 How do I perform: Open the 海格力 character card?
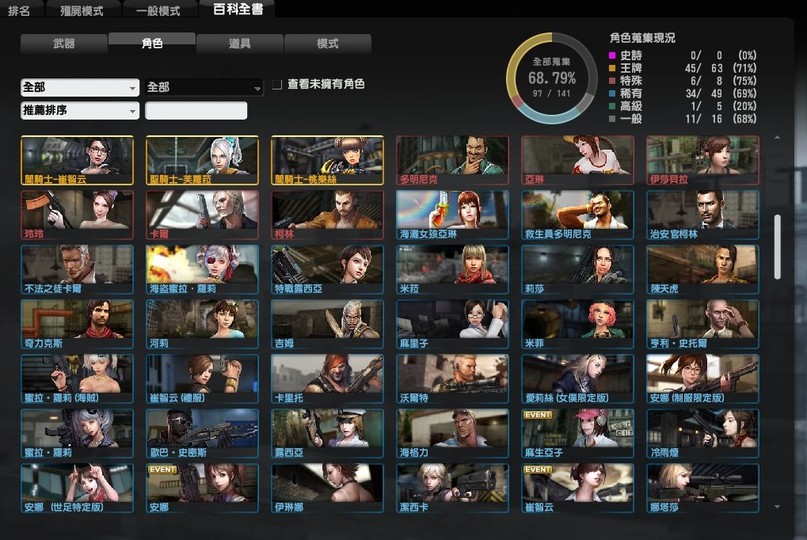coord(452,433)
